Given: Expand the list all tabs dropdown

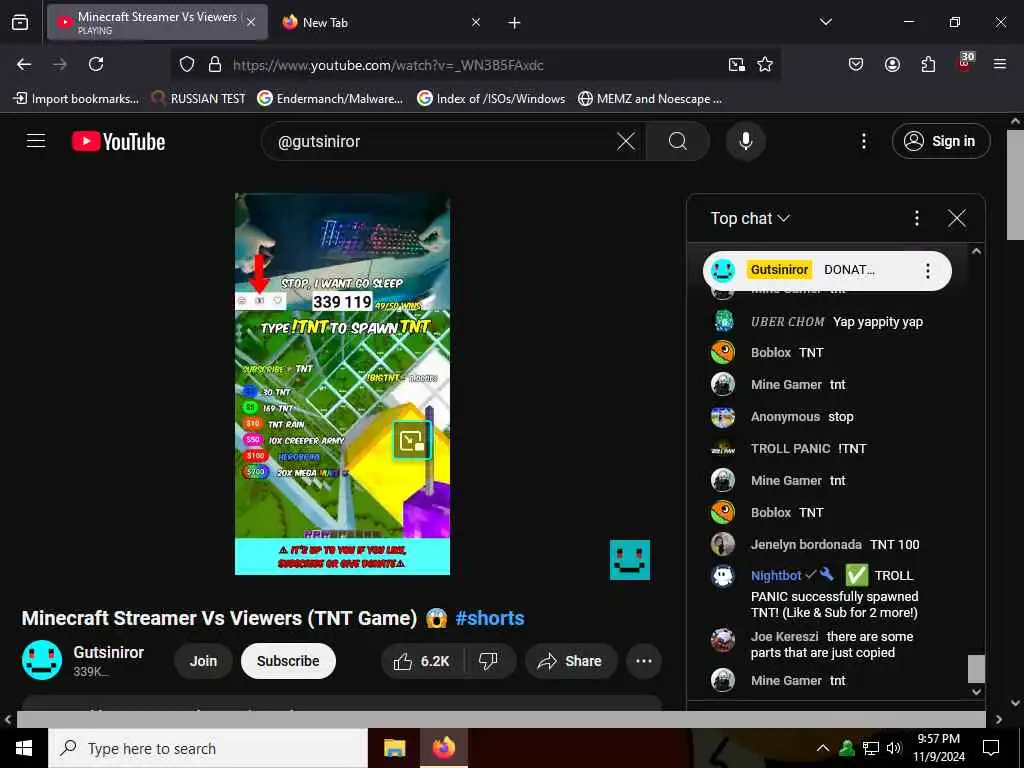Looking at the screenshot, I should coord(825,22).
